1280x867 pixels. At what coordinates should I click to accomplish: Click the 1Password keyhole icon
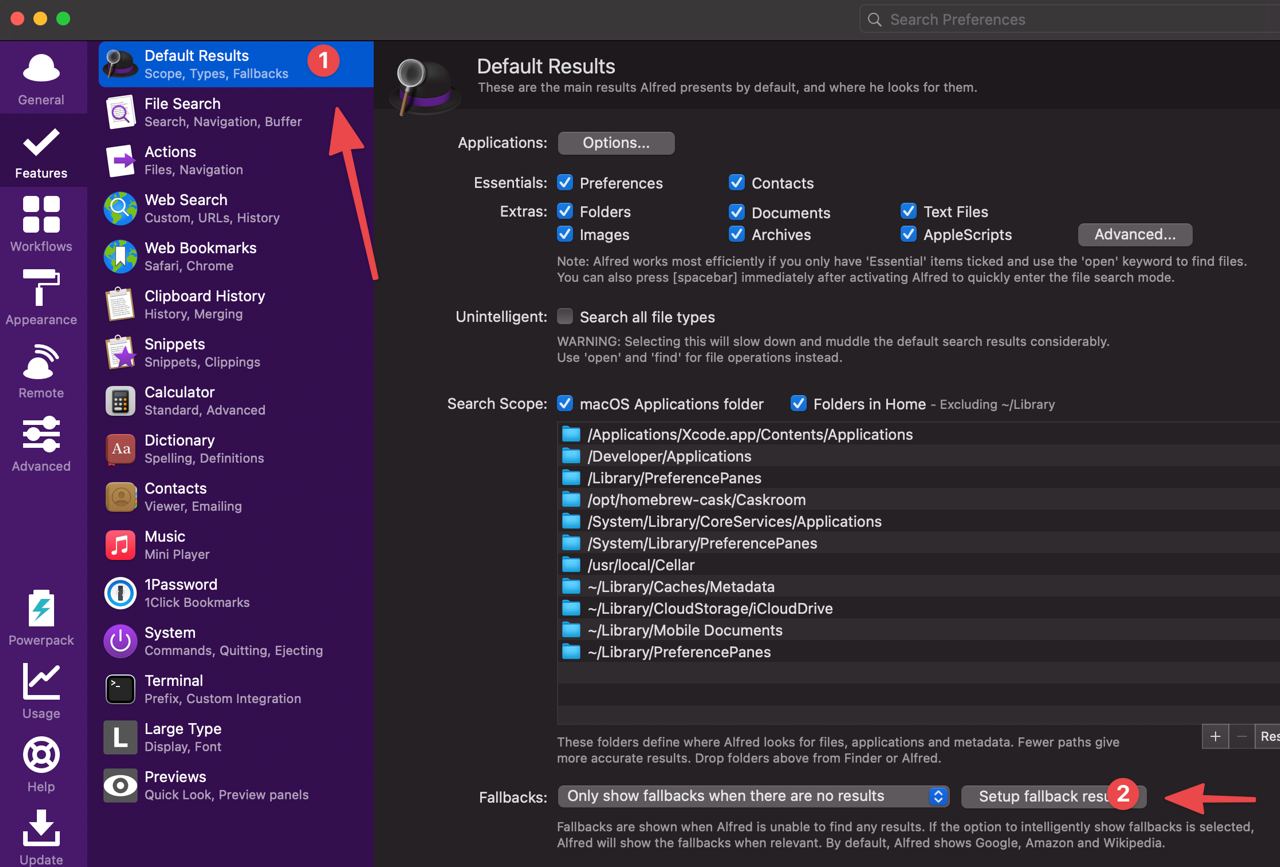[x=121, y=592]
